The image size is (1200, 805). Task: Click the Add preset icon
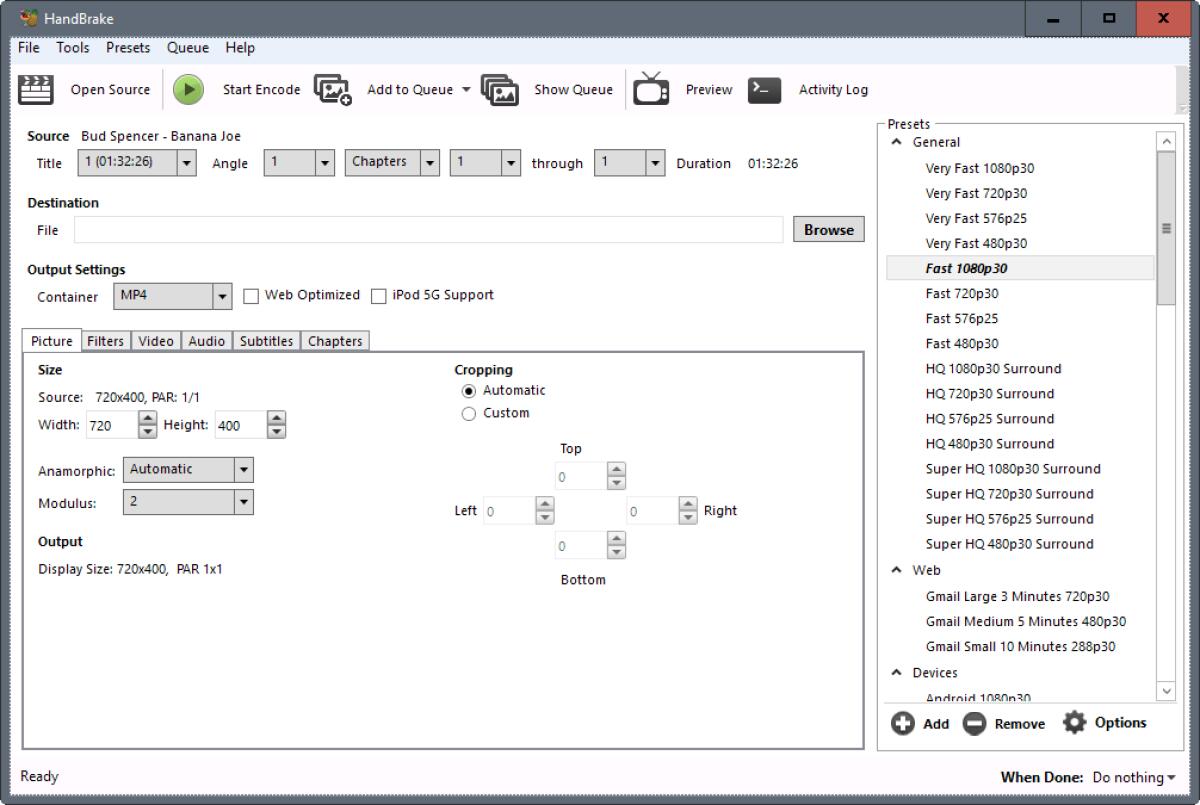tap(901, 723)
